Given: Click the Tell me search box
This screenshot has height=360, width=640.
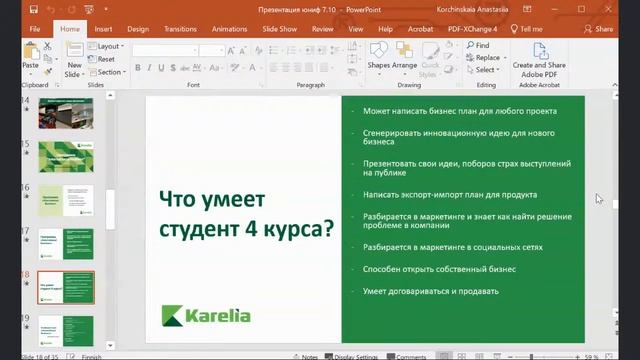Looking at the screenshot, I should [527, 29].
